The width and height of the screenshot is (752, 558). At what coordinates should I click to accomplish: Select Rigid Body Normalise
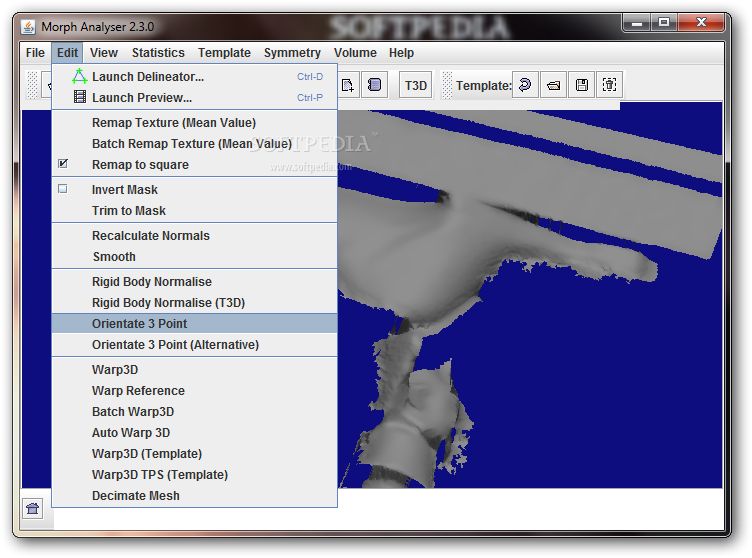point(195,282)
